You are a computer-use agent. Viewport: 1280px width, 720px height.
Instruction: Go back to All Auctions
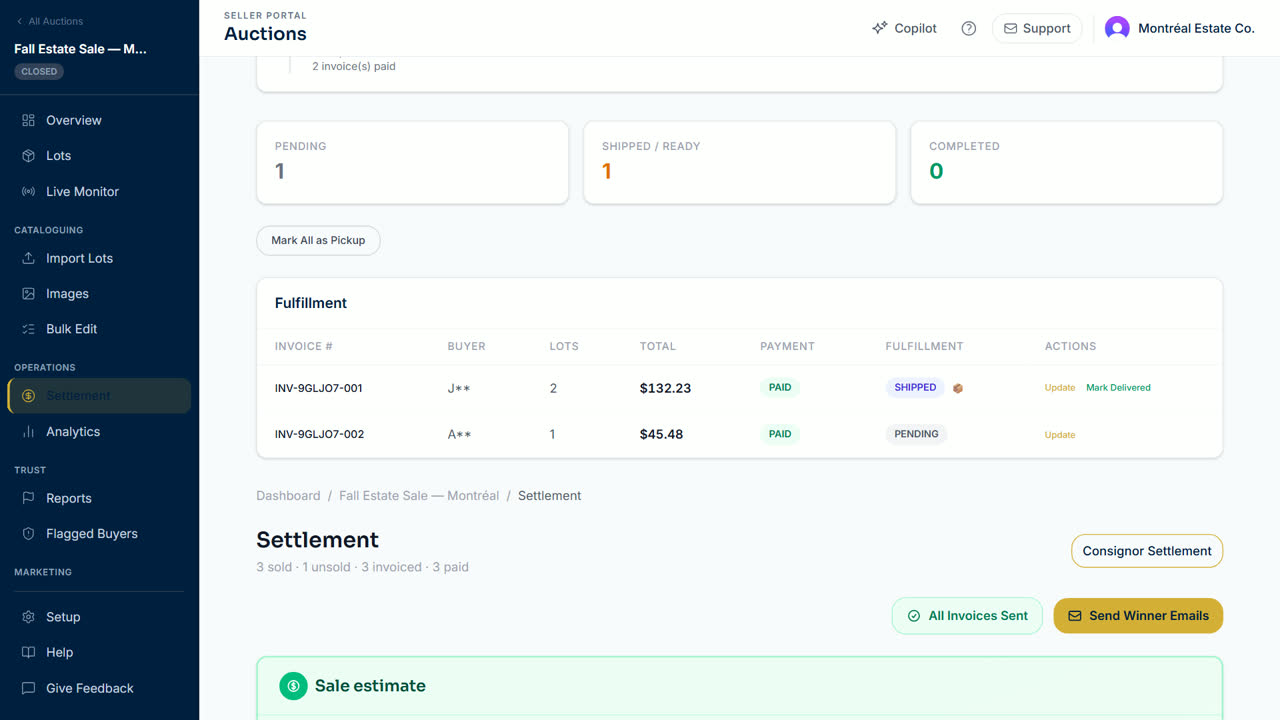coord(49,21)
